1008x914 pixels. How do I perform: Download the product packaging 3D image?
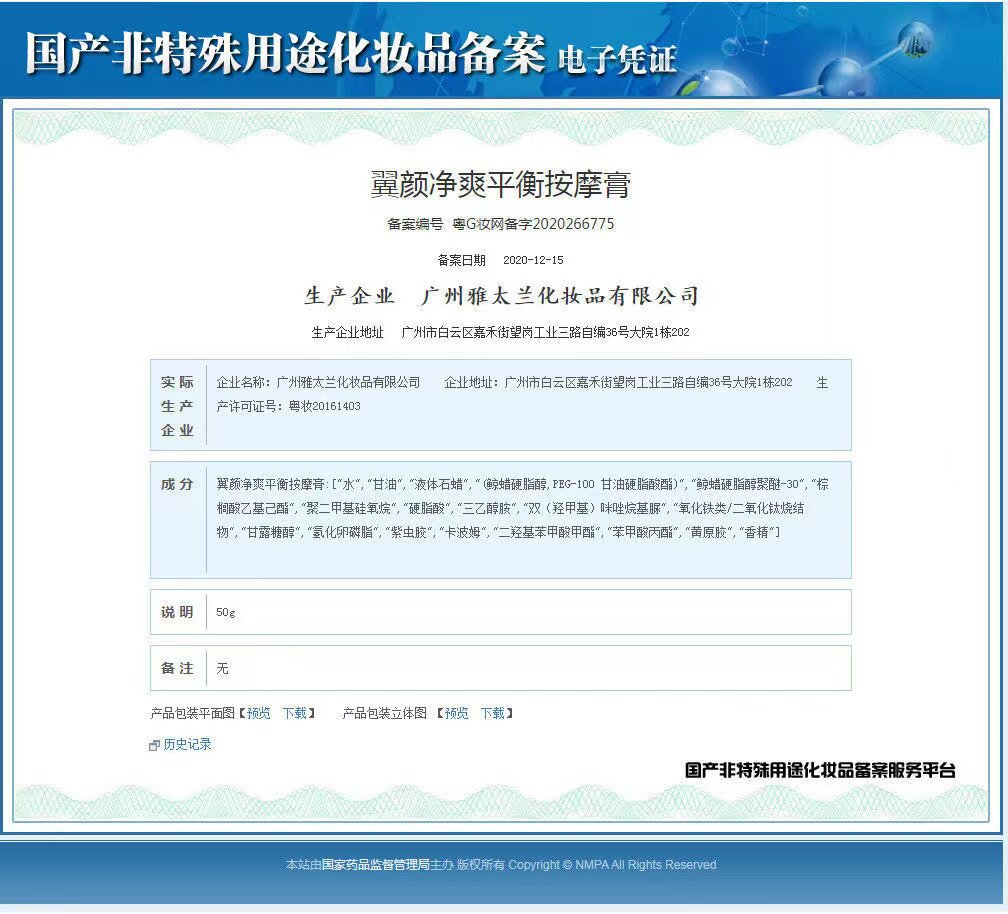tap(493, 713)
